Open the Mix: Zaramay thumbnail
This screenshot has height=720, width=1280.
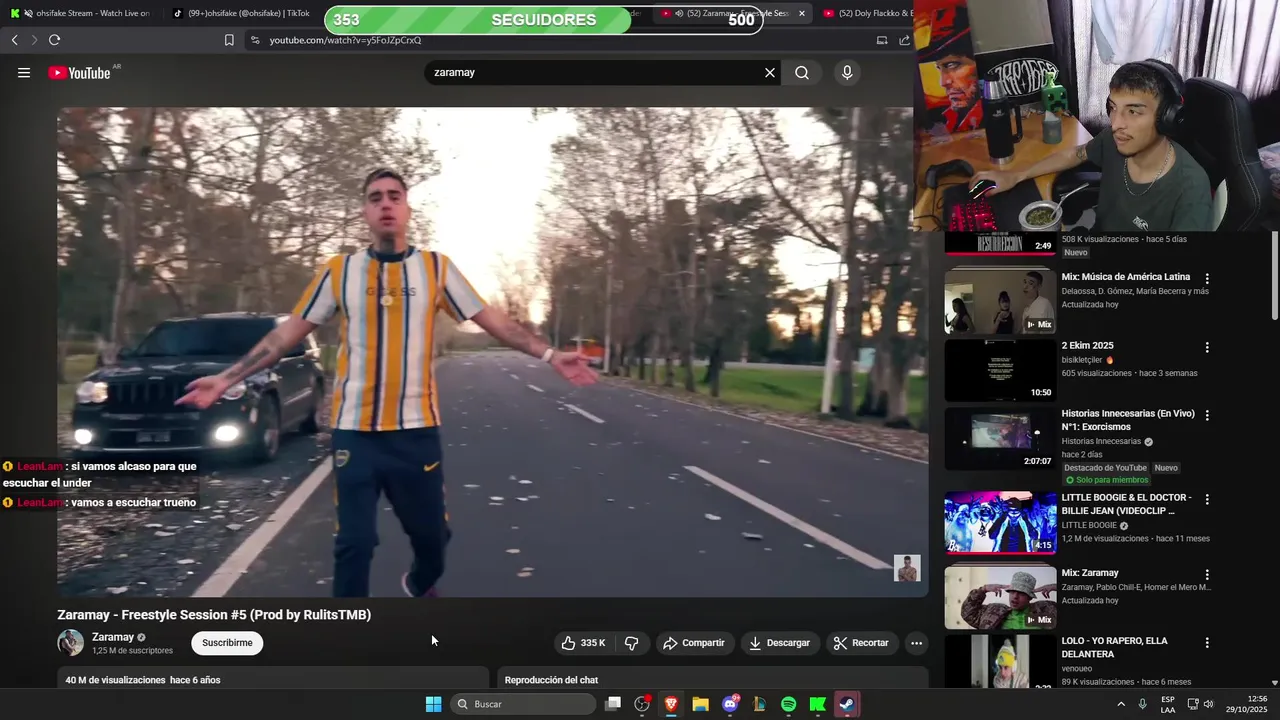click(1000, 598)
